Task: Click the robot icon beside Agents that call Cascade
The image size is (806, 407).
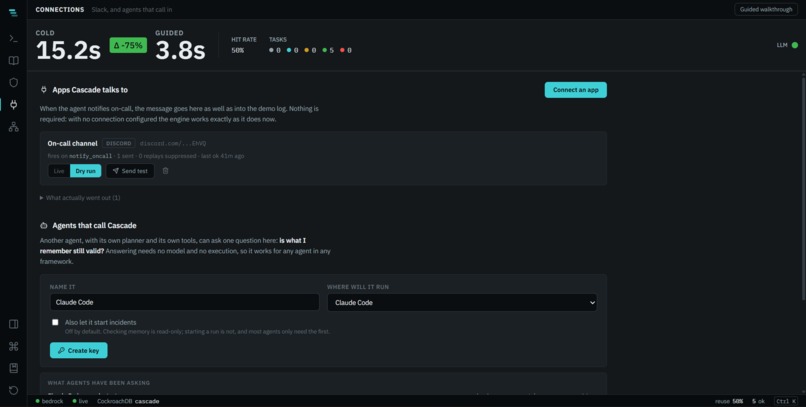Action: pos(44,226)
